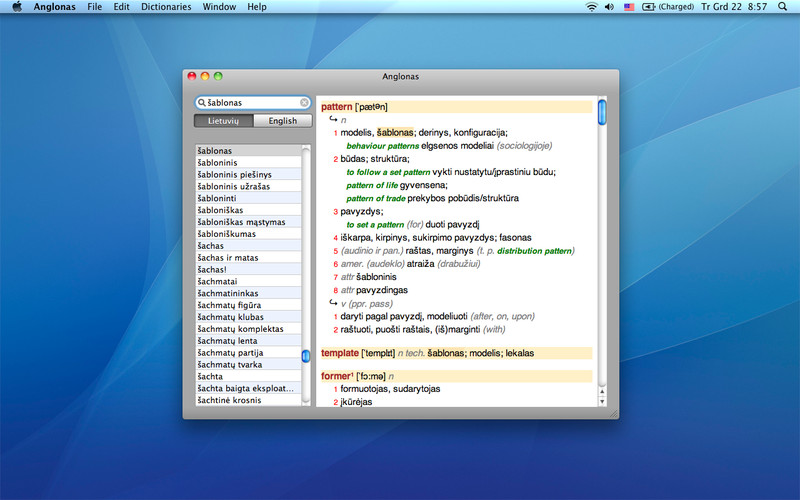Click the word list scrollbar thumb
Image resolution: width=800 pixels, height=500 pixels.
click(306, 356)
